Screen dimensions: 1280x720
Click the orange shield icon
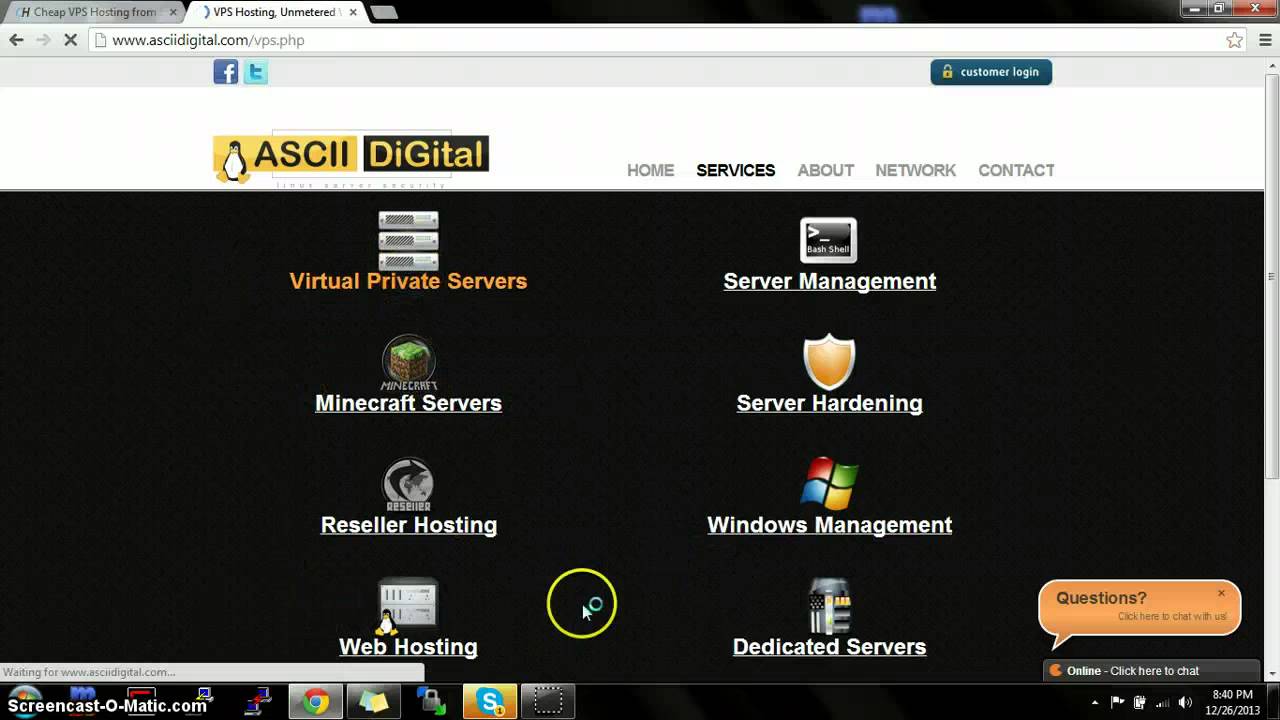coord(829,362)
